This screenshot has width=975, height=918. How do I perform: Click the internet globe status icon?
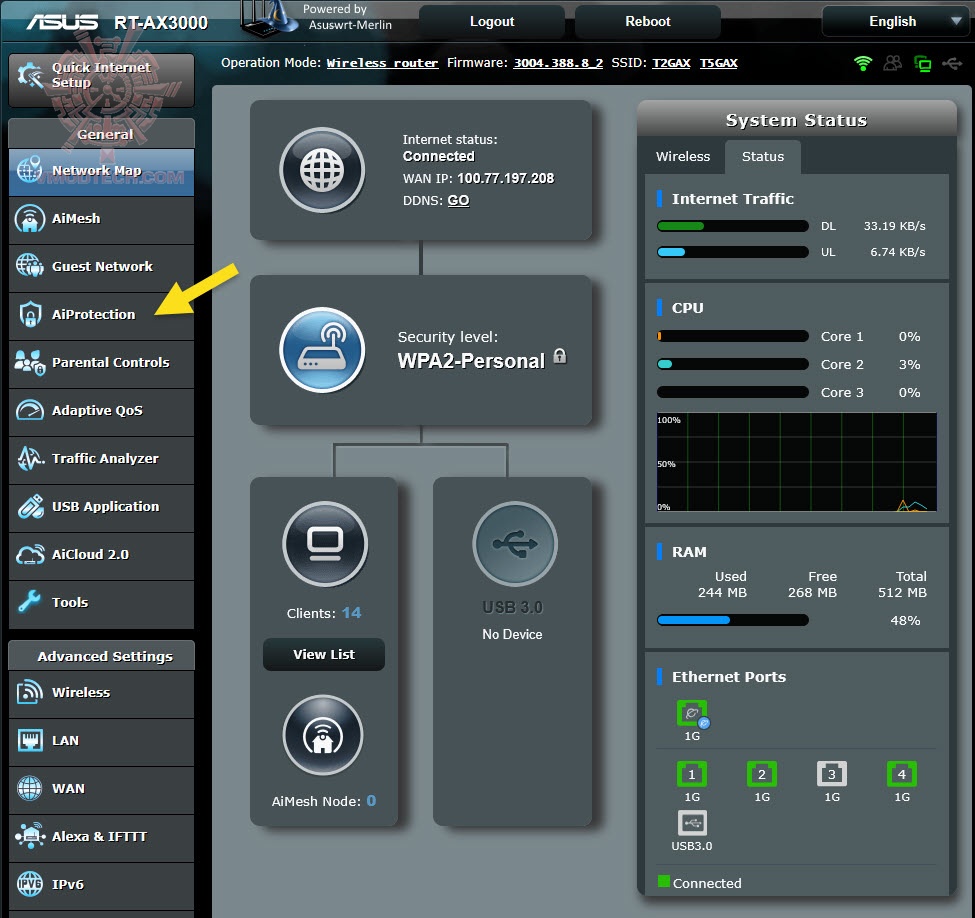(x=322, y=170)
